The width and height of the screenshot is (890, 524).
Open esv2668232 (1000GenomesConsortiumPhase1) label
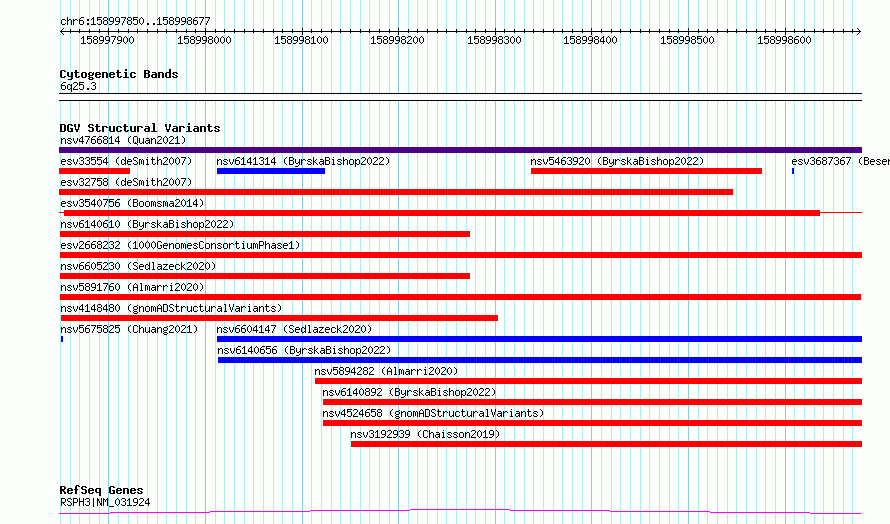[180, 245]
